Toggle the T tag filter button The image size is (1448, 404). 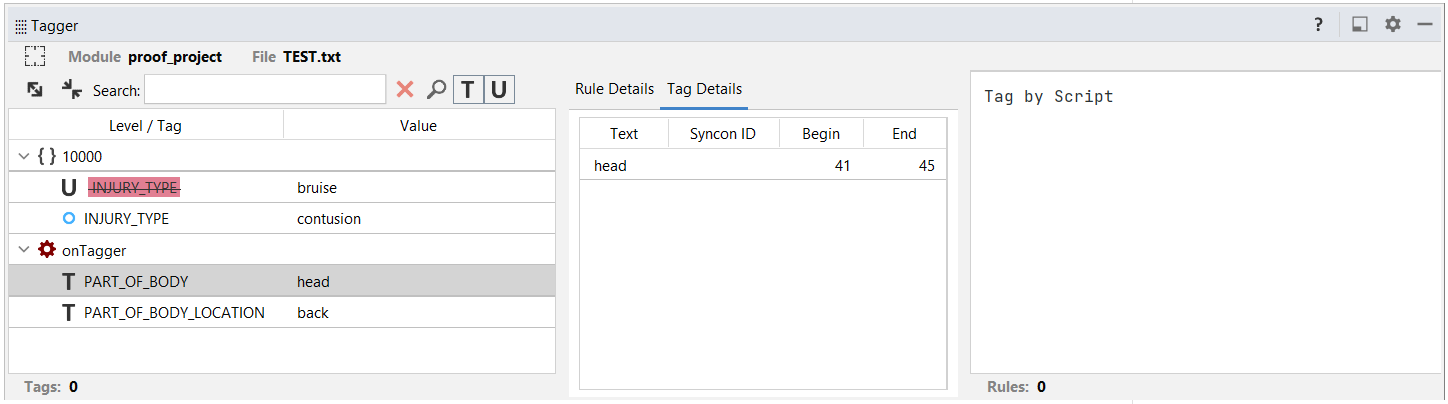468,90
